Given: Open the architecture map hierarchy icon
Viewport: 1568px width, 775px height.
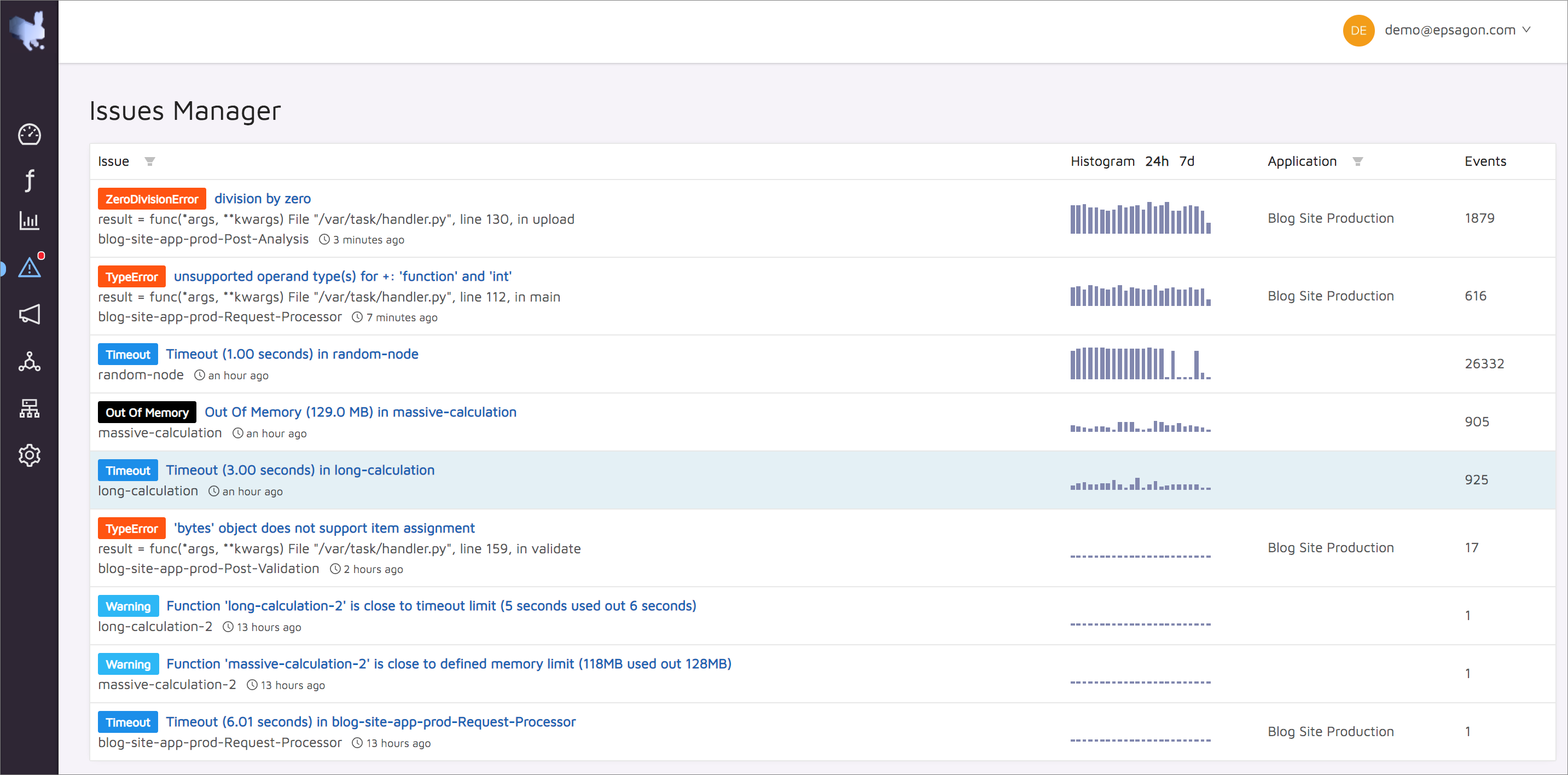Looking at the screenshot, I should pyautogui.click(x=29, y=408).
